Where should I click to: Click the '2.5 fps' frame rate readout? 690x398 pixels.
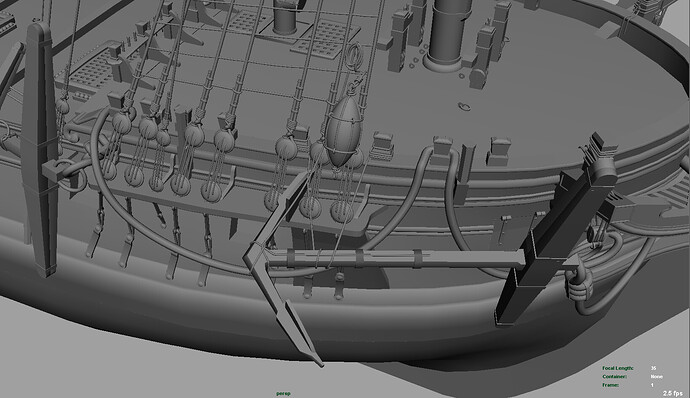pos(673,393)
